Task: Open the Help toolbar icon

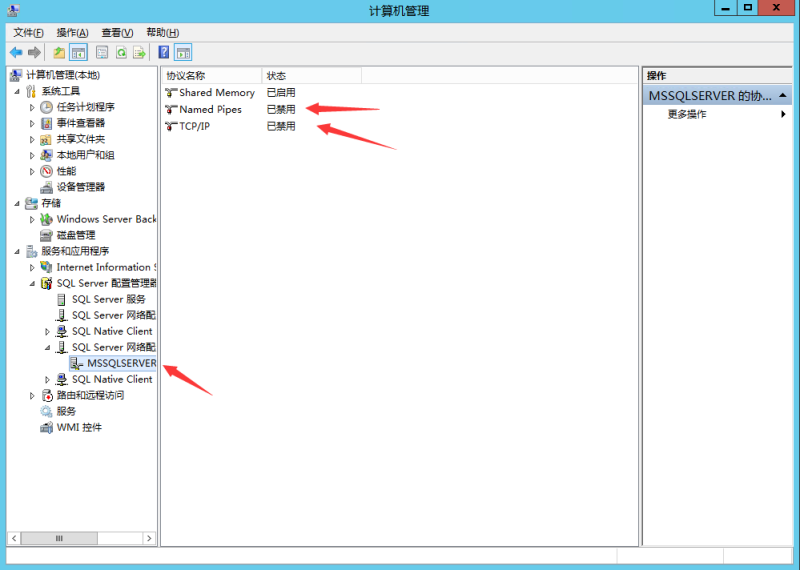Action: pyautogui.click(x=164, y=52)
